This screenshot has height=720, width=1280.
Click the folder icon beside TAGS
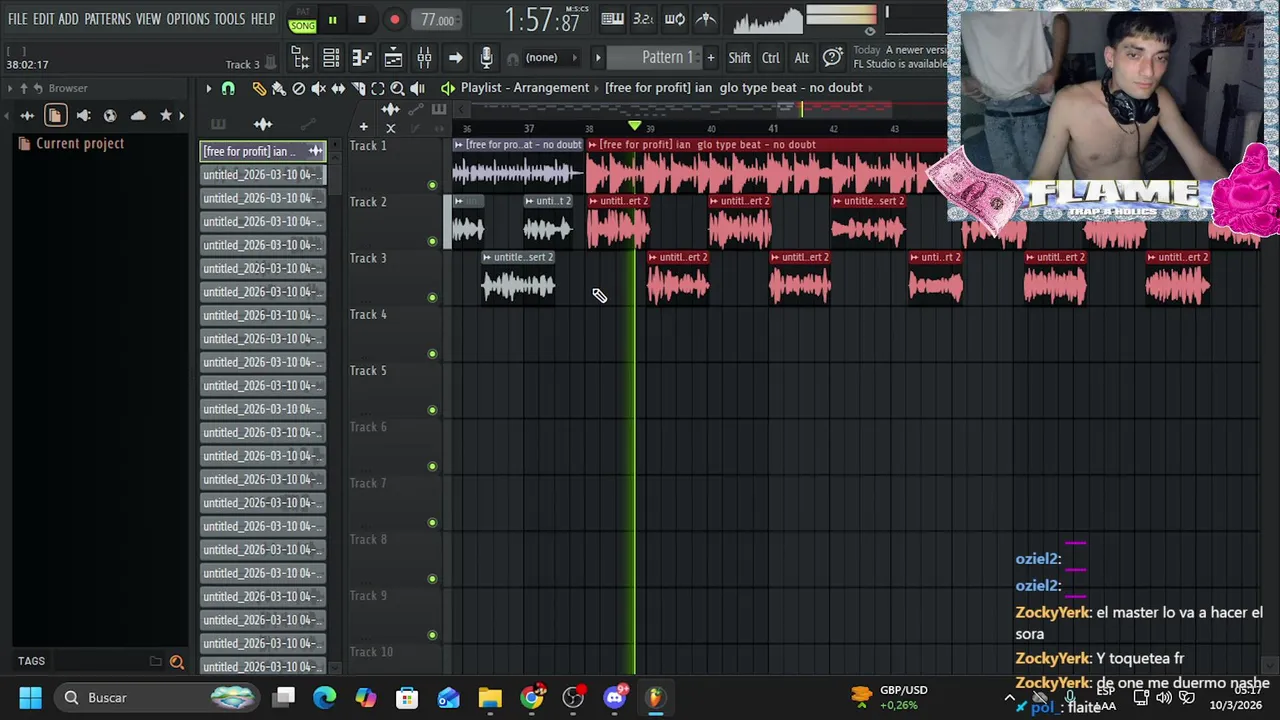(156, 661)
